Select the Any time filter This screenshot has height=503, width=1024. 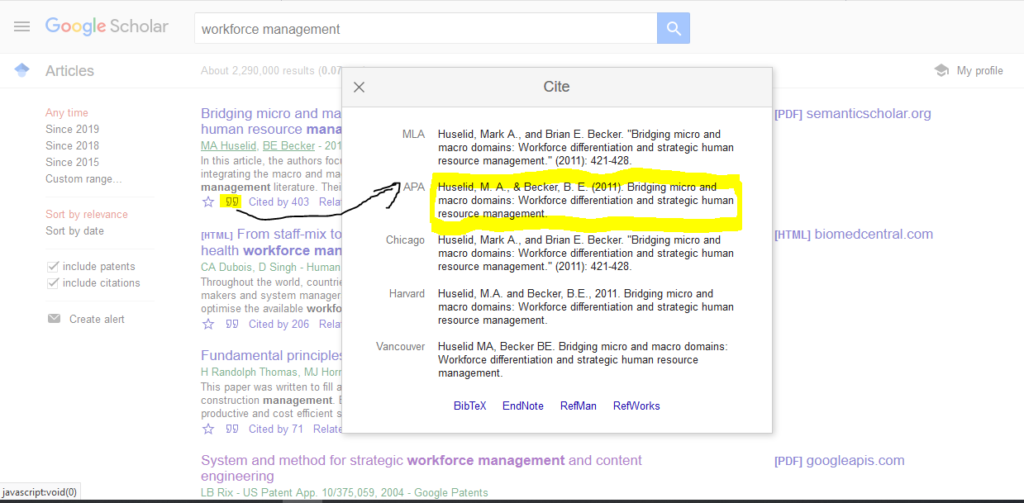pos(67,113)
